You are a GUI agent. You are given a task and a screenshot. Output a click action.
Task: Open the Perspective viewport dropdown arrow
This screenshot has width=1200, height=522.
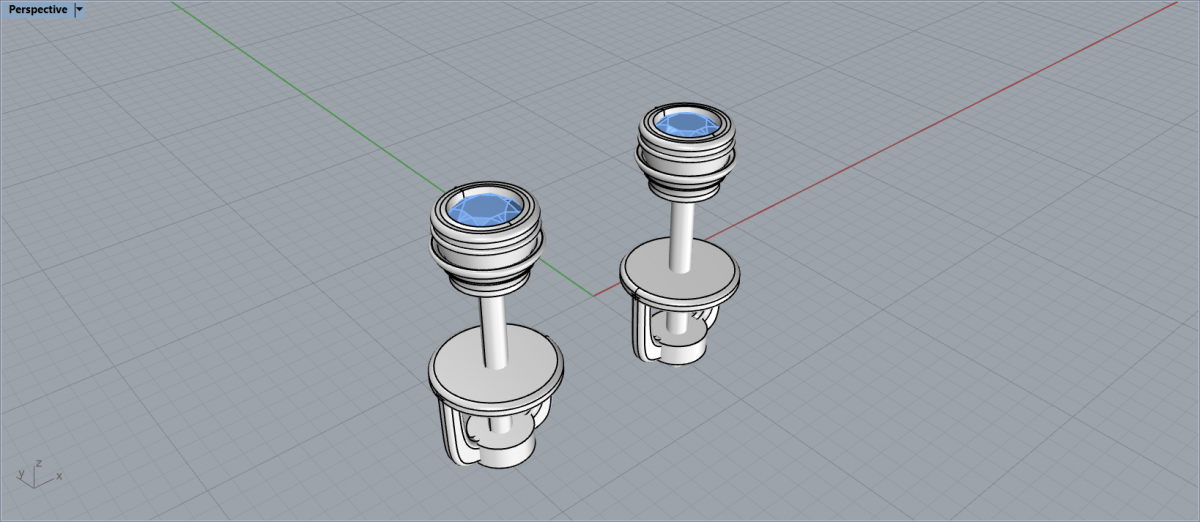pos(80,9)
